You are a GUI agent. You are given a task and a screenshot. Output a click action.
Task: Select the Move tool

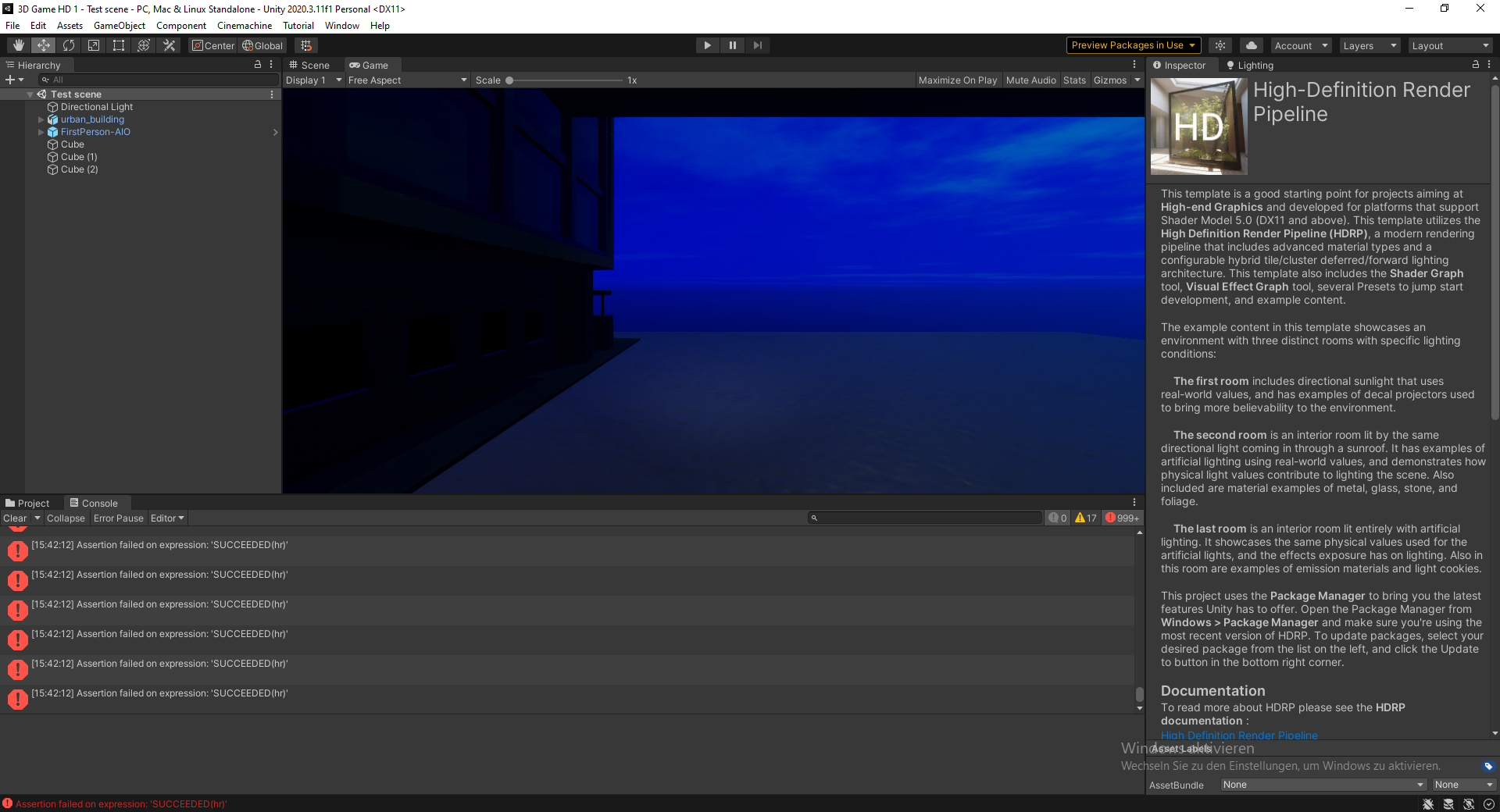click(x=43, y=45)
